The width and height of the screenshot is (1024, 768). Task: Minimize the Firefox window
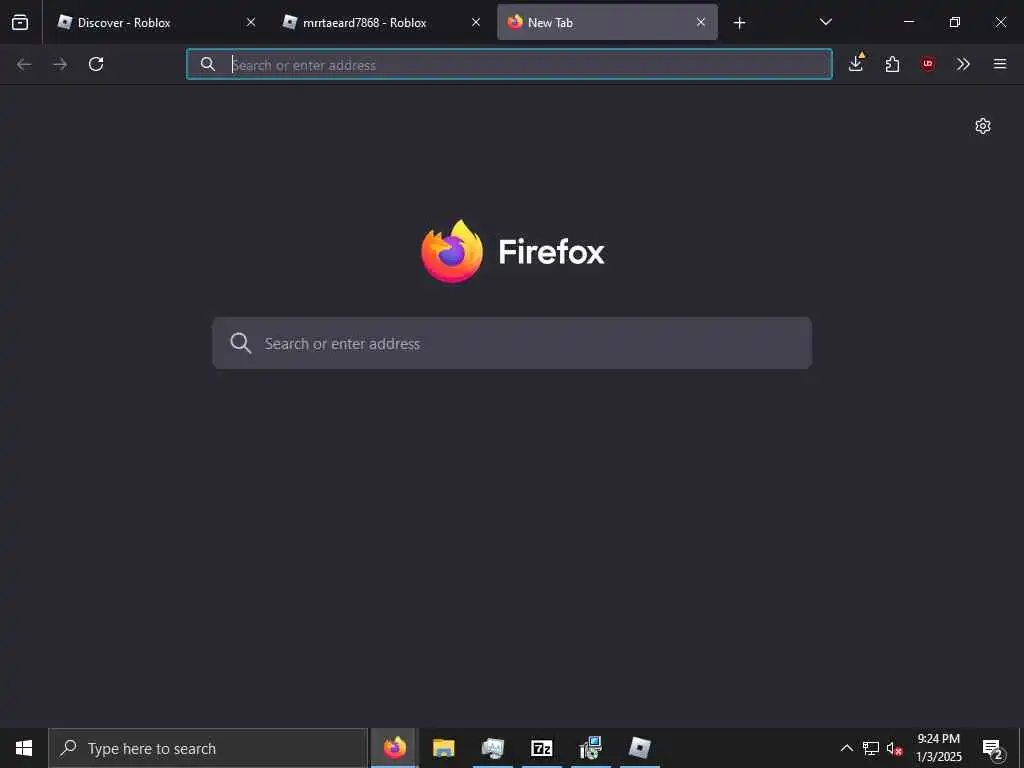[x=908, y=22]
